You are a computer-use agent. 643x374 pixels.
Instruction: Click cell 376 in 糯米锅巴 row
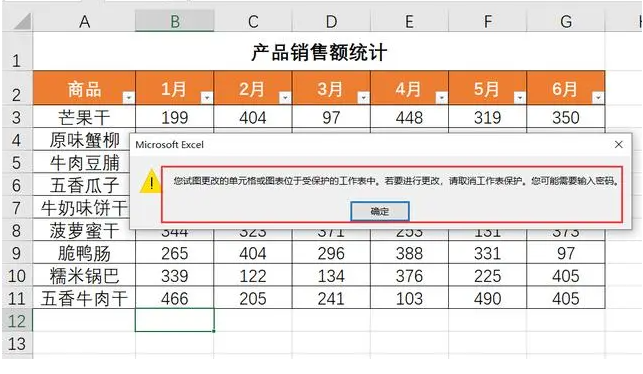(x=409, y=275)
